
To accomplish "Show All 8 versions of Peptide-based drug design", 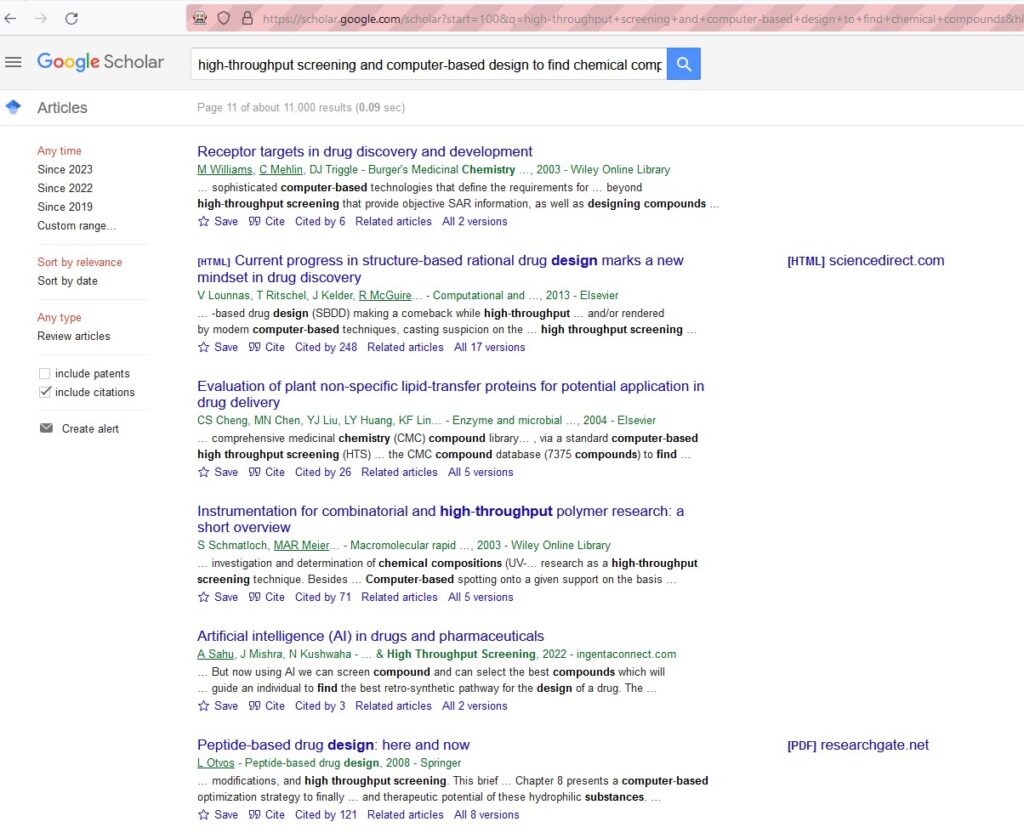I will click(x=486, y=815).
